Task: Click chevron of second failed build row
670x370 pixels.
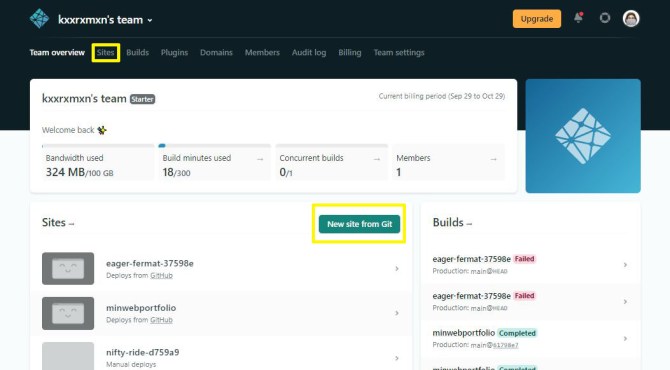Action: [x=625, y=302]
